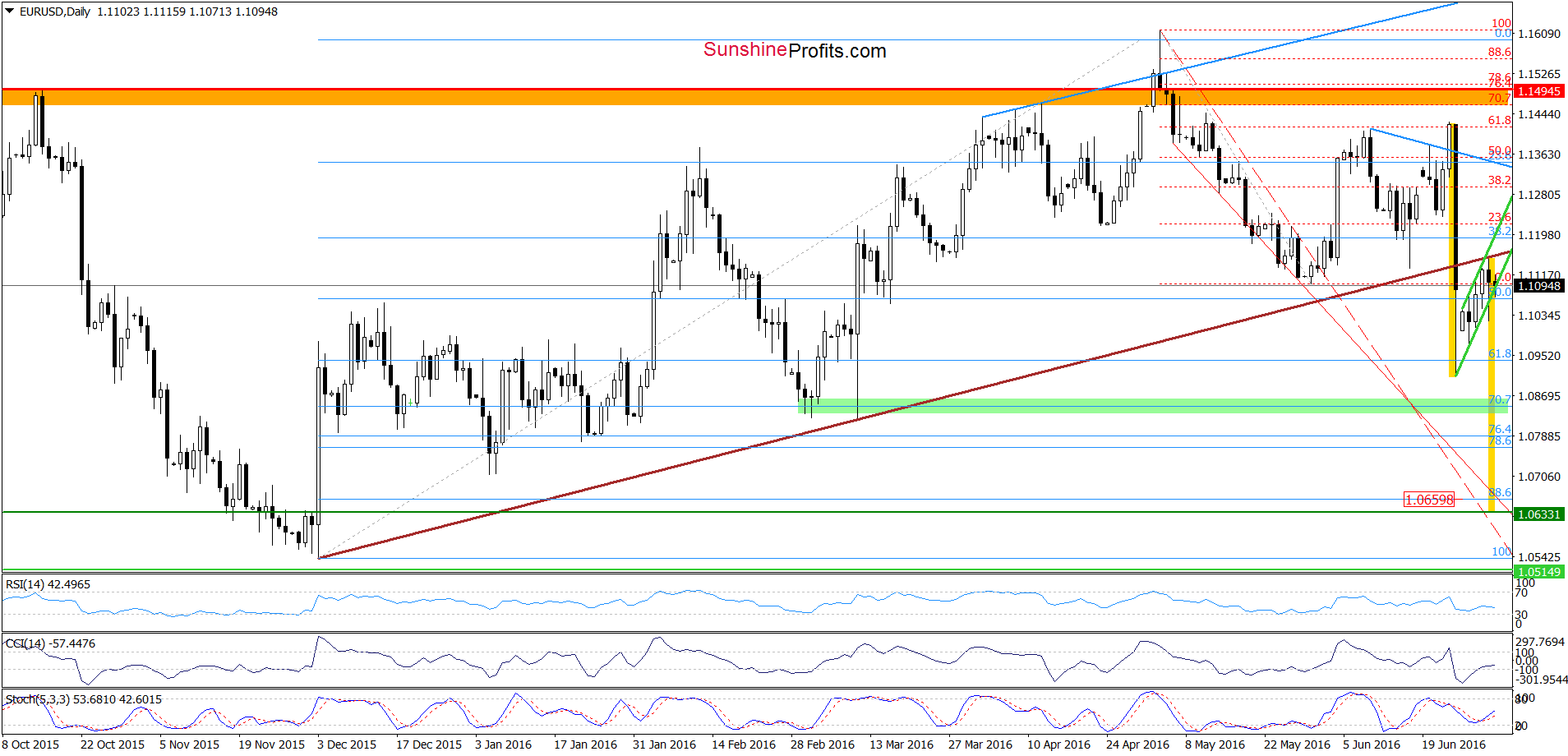
Task: Click the 3 Jan 2016 date label
Action: (x=504, y=744)
